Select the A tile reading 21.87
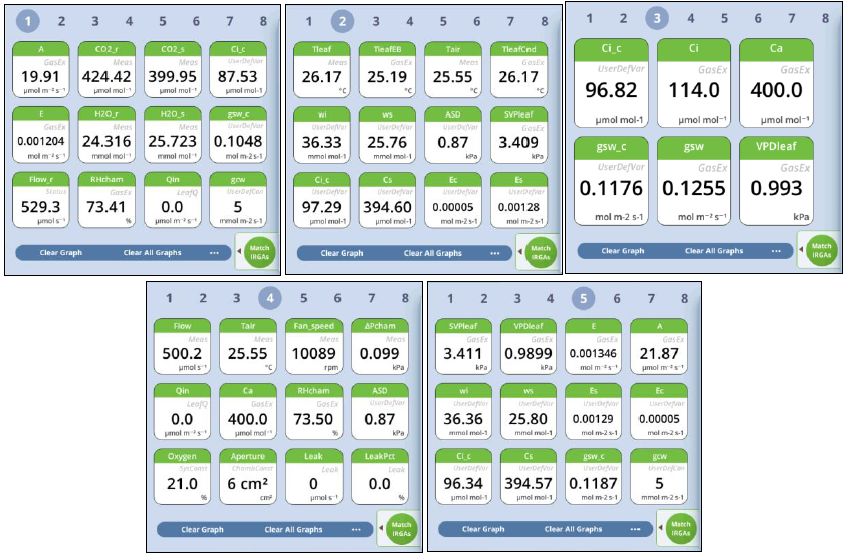 pos(659,347)
